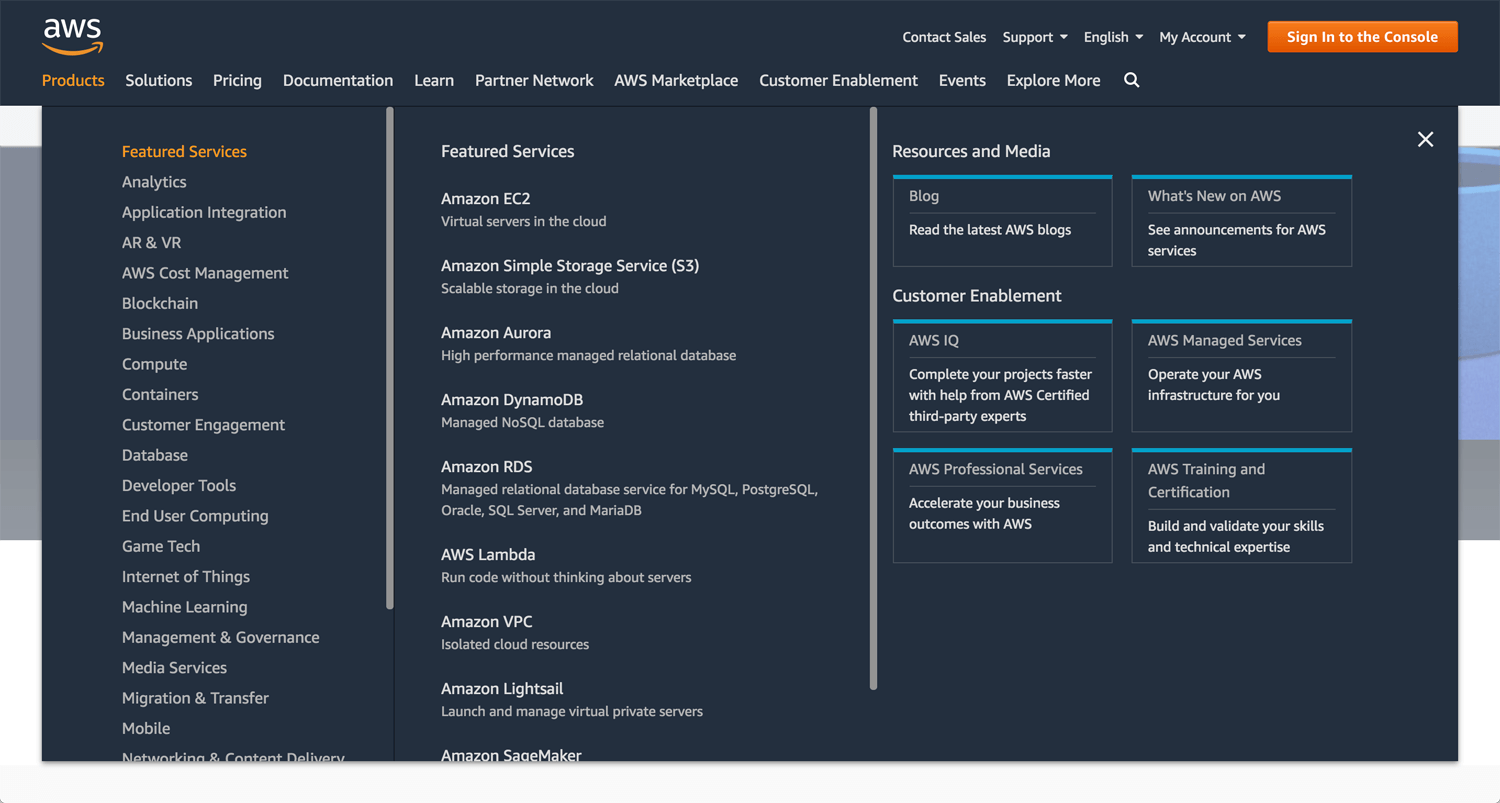Open the Blog resource card
This screenshot has height=803, width=1500.
click(x=1002, y=221)
